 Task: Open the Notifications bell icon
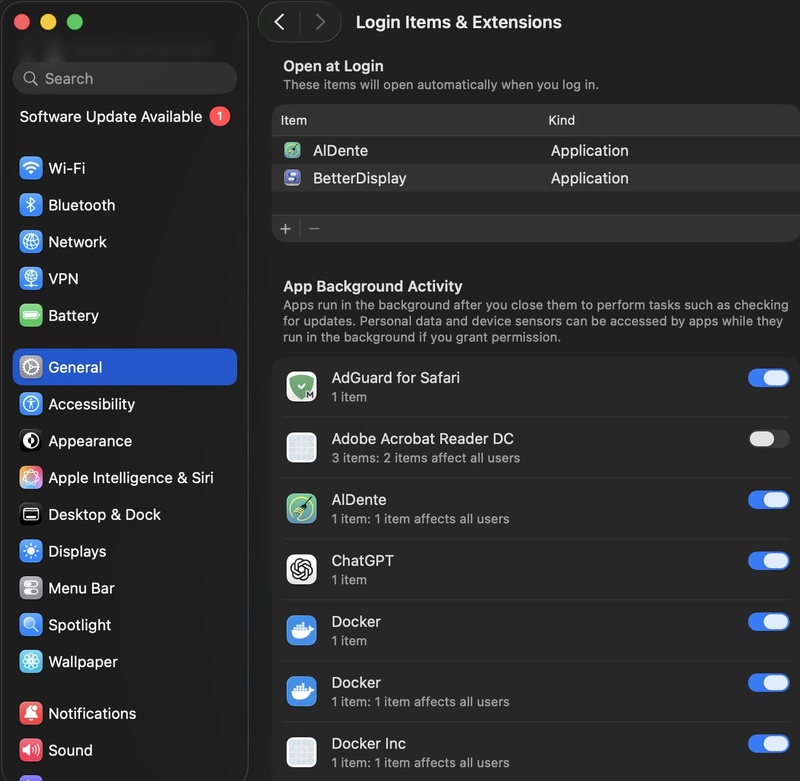coord(31,713)
